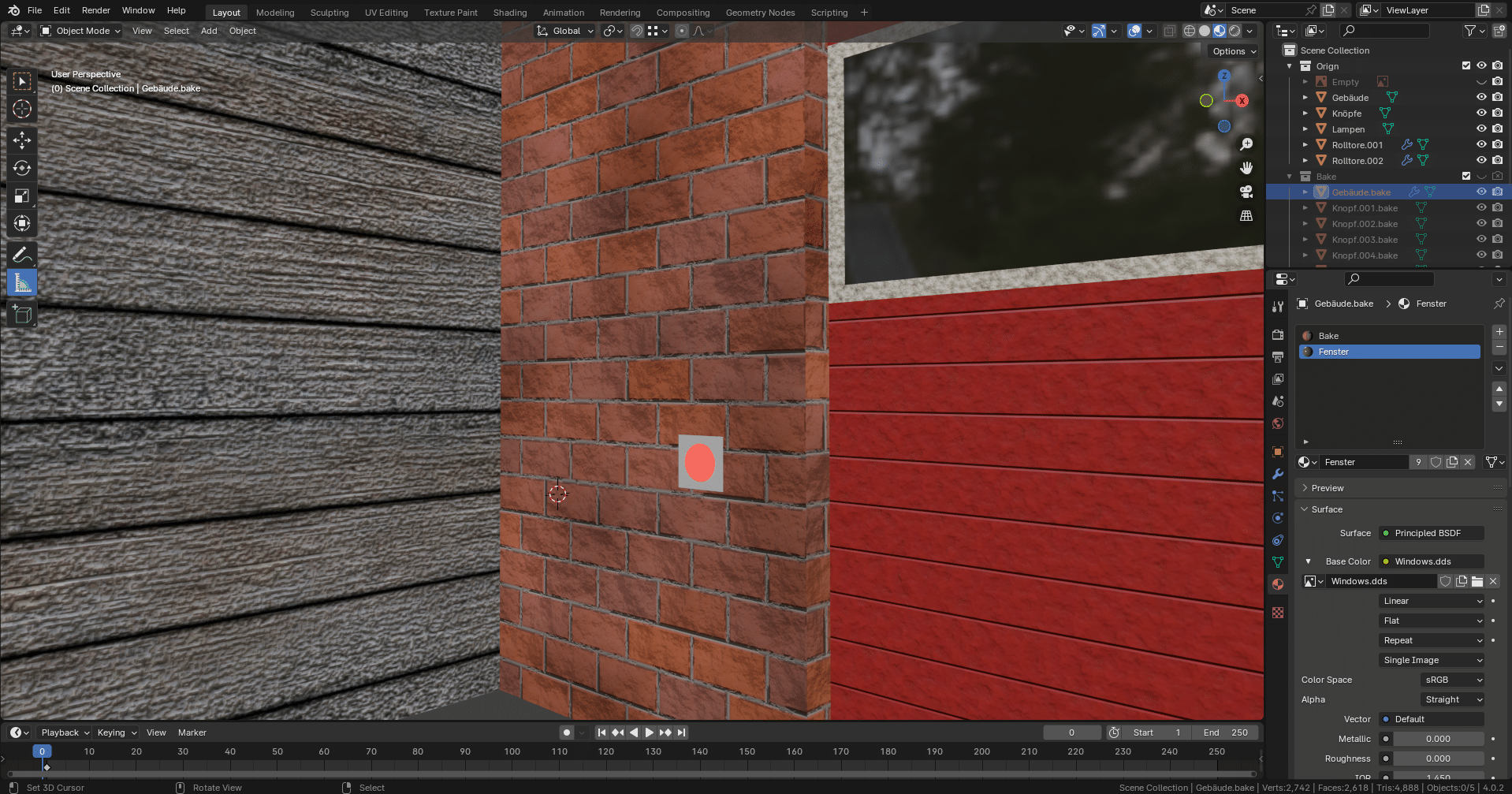The width and height of the screenshot is (1512, 794).
Task: Open the Object Mode dropdown
Action: point(81,31)
